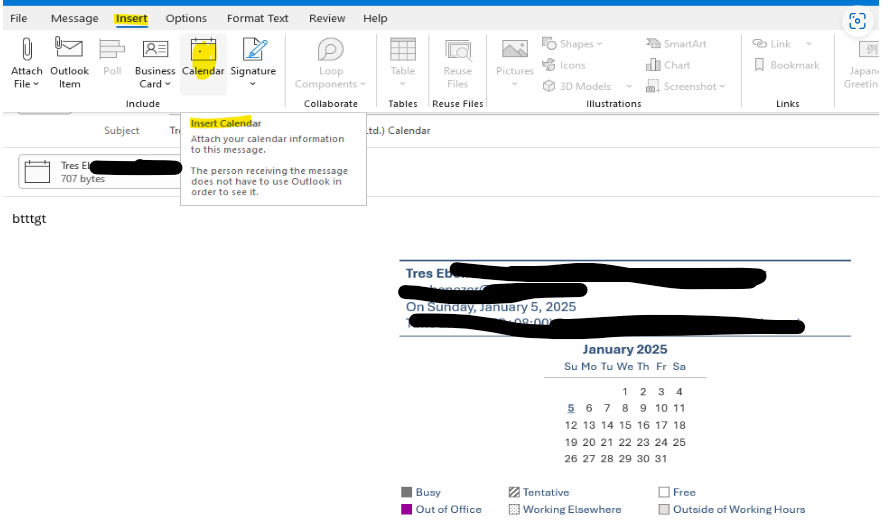Expand Loop Components dropdown arrow
The height and width of the screenshot is (531, 895).
click(362, 84)
